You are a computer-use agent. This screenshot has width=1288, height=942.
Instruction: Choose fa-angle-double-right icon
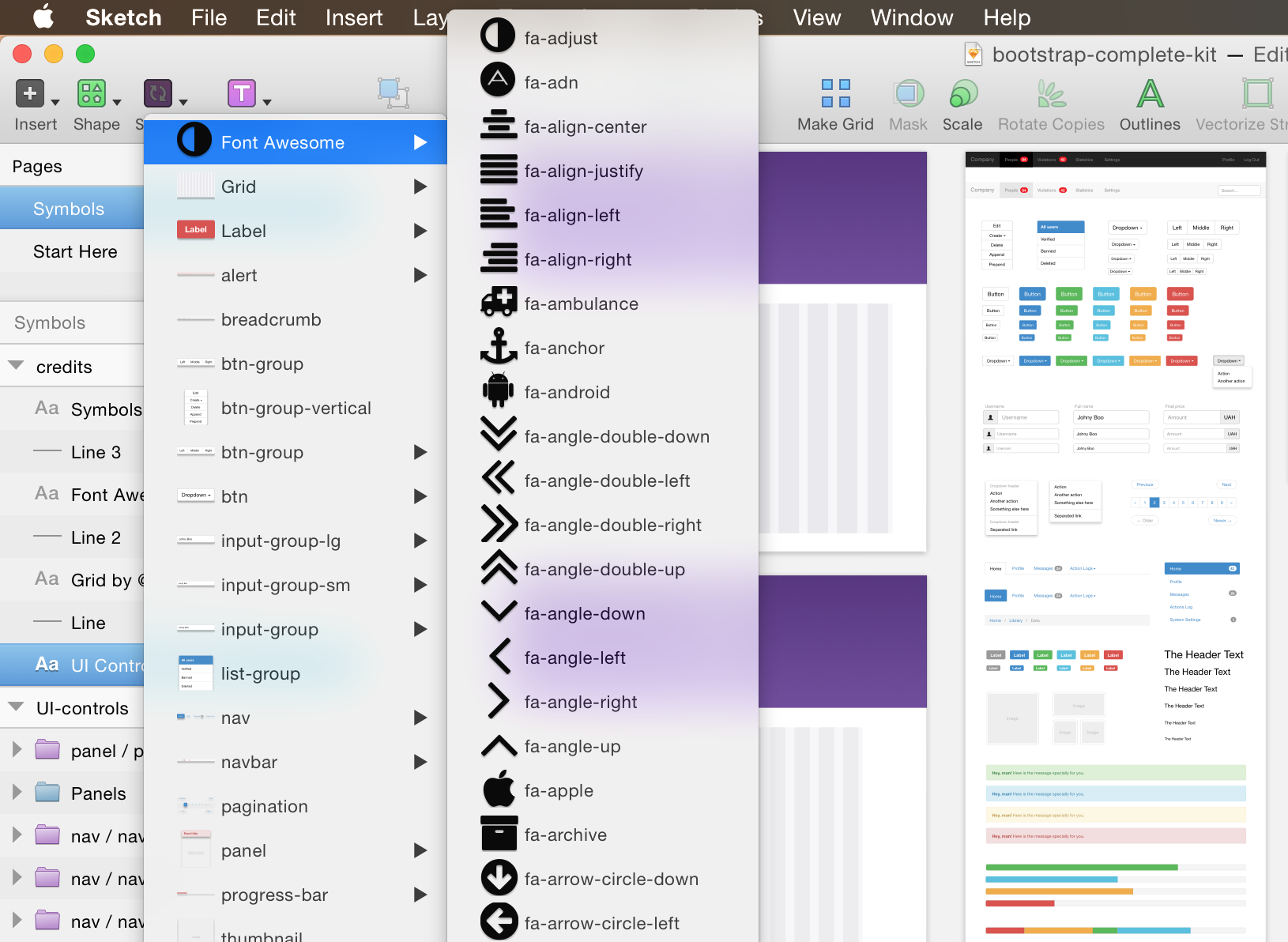[603, 525]
